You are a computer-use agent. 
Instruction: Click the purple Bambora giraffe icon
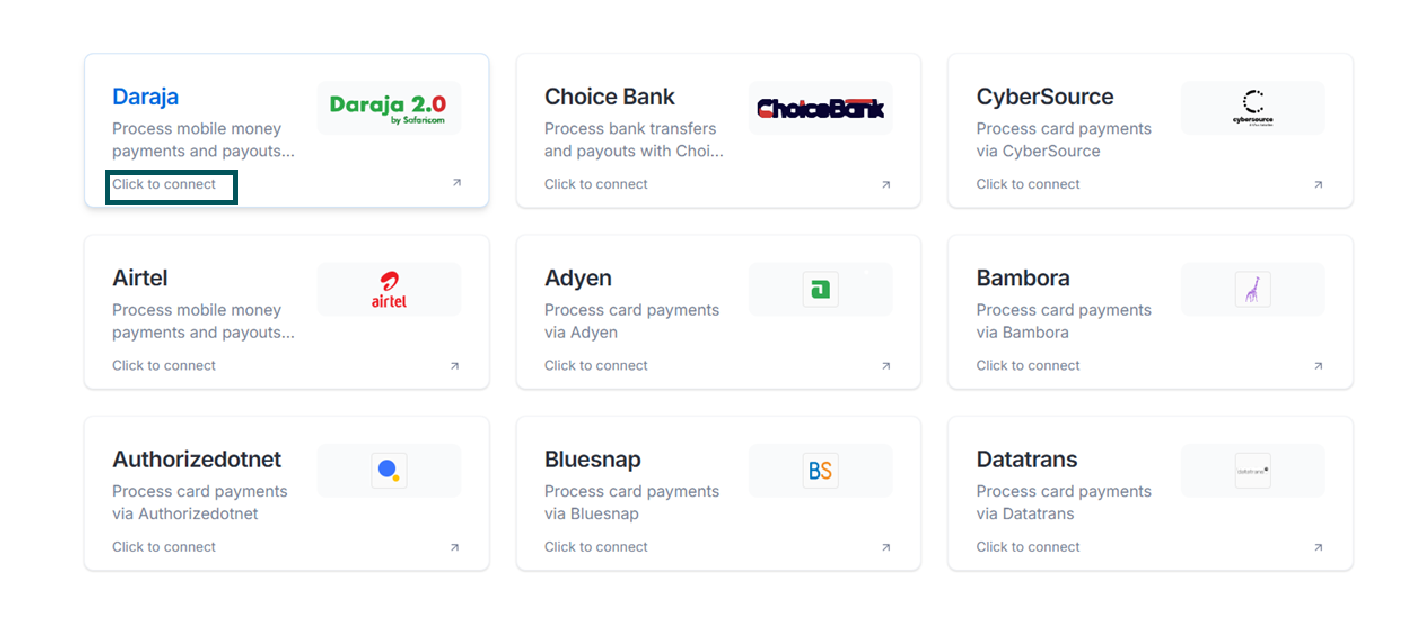(1252, 290)
